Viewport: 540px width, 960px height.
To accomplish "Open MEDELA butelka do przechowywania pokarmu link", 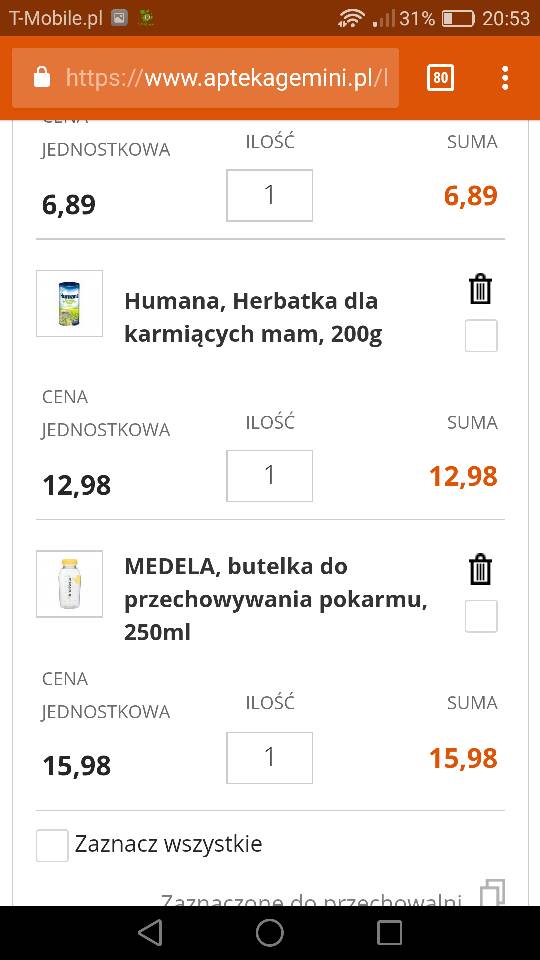I will pyautogui.click(x=276, y=599).
